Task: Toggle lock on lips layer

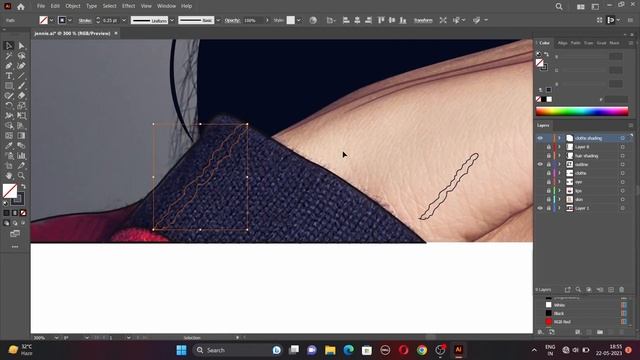Action: [x=549, y=191]
